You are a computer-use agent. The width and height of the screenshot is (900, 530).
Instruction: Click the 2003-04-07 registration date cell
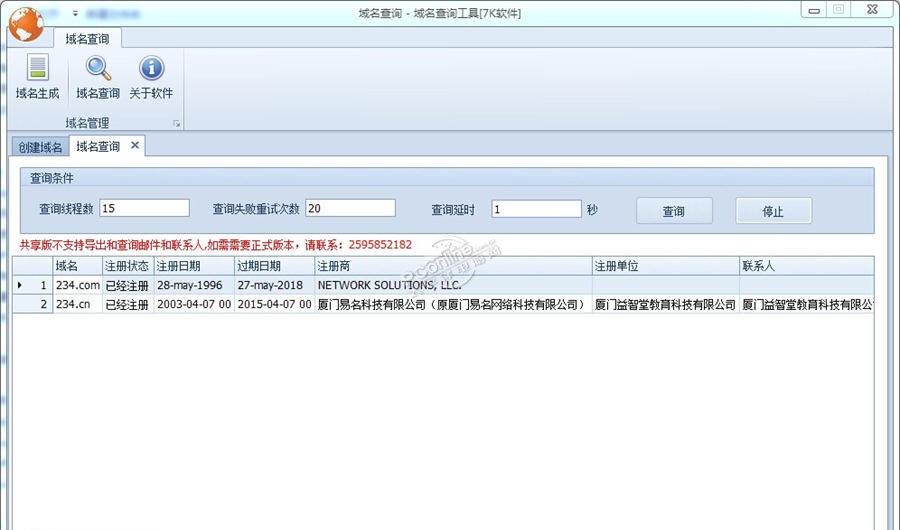(x=194, y=304)
